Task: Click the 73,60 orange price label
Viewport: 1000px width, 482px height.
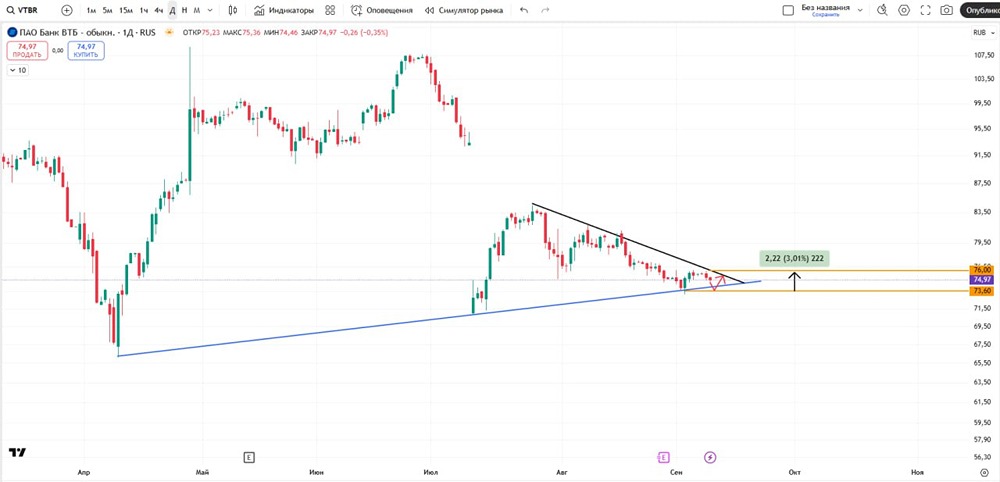Action: pyautogui.click(x=981, y=291)
